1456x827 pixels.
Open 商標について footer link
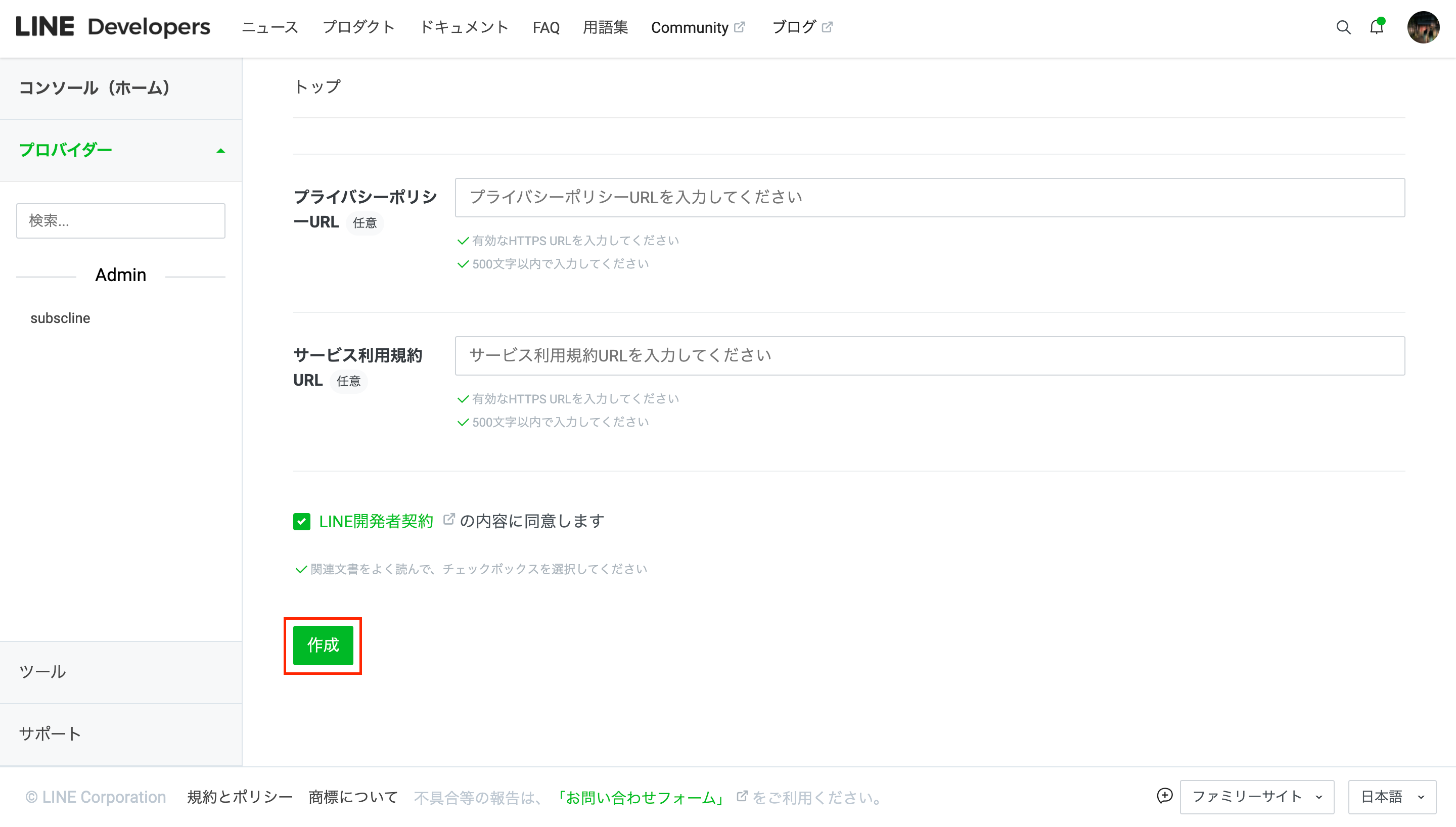point(353,797)
